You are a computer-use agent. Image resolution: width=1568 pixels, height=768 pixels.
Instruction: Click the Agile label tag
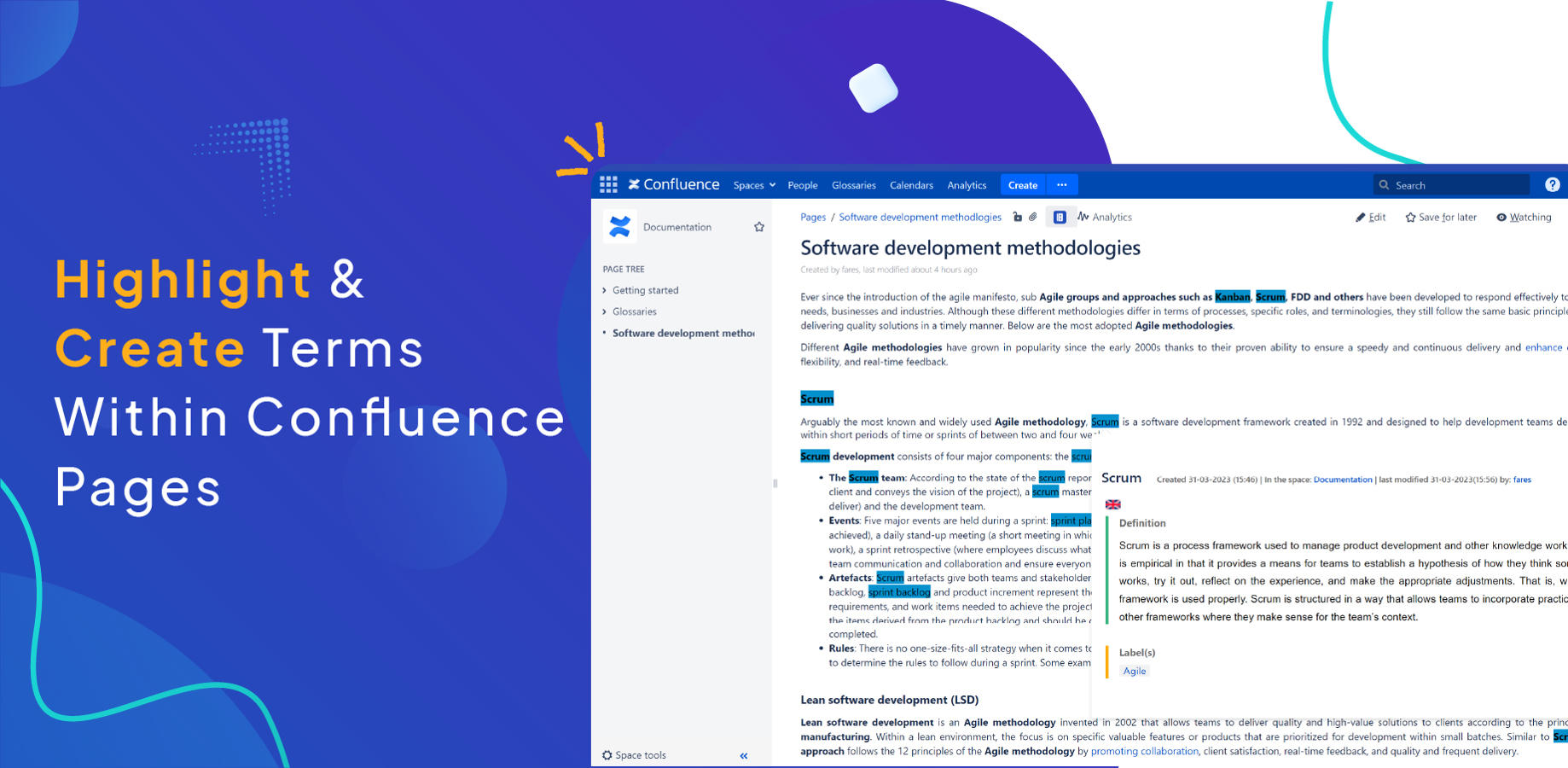point(1135,671)
